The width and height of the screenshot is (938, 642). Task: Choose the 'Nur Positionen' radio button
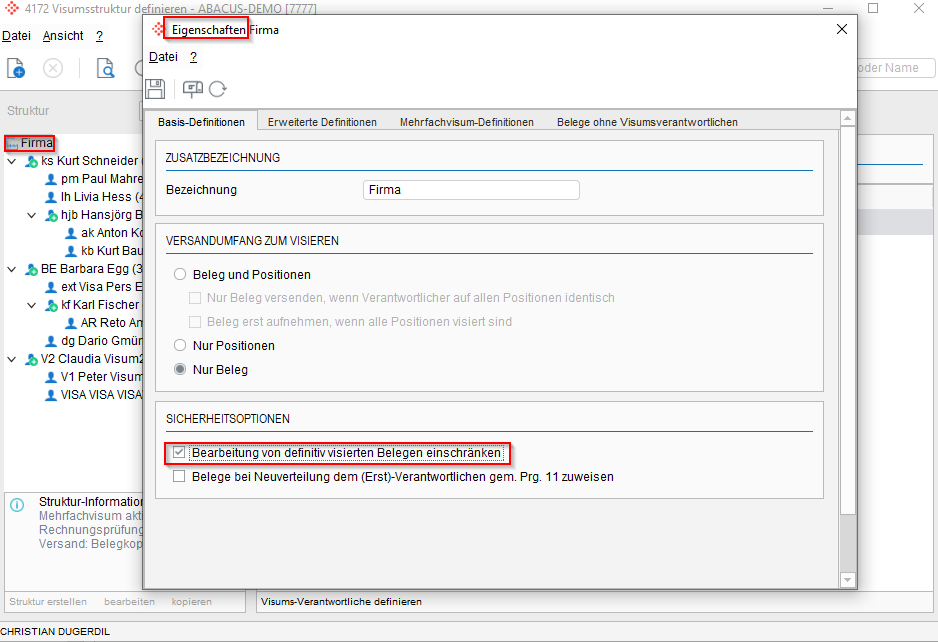(x=180, y=345)
